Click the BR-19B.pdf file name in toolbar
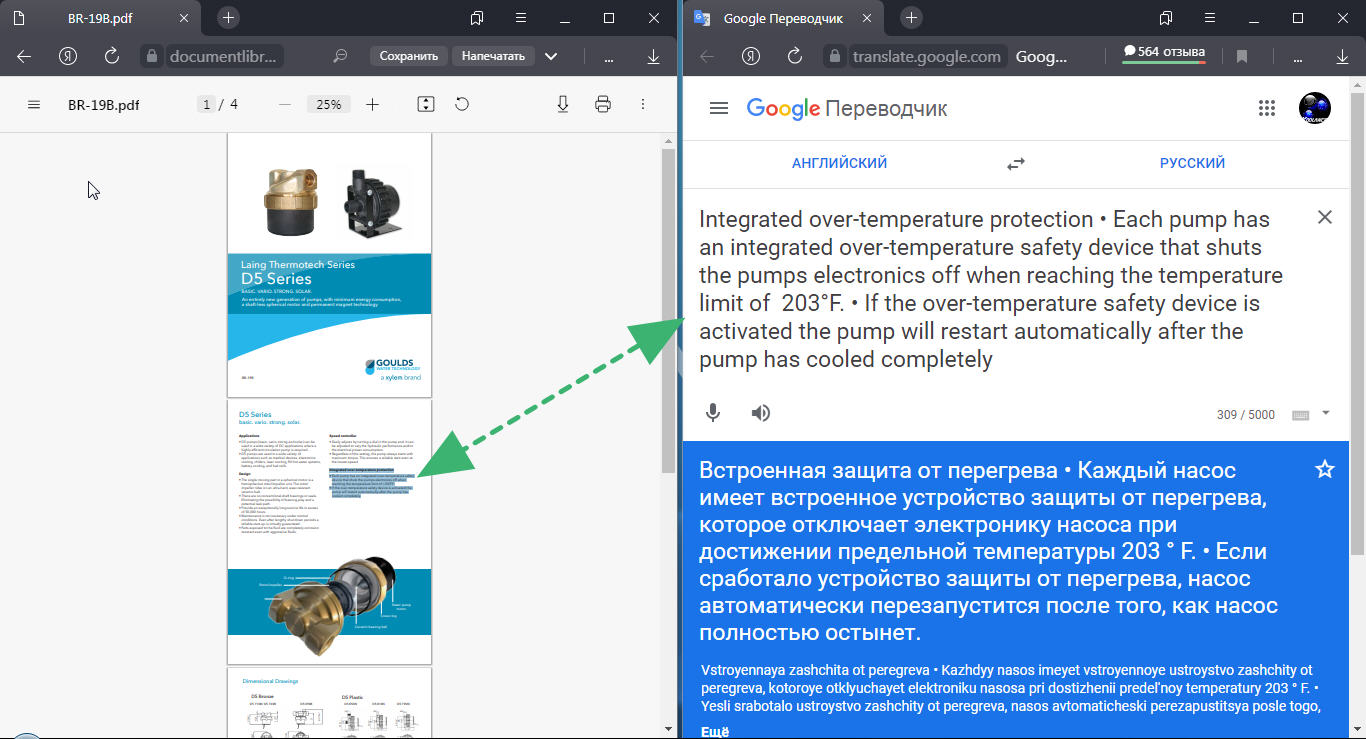The image size is (1366, 739). click(x=104, y=104)
